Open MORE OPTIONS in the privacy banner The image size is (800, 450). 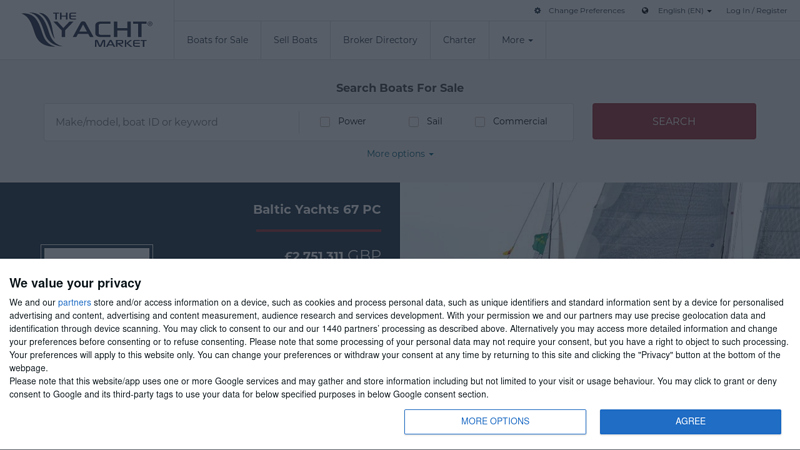(x=495, y=421)
